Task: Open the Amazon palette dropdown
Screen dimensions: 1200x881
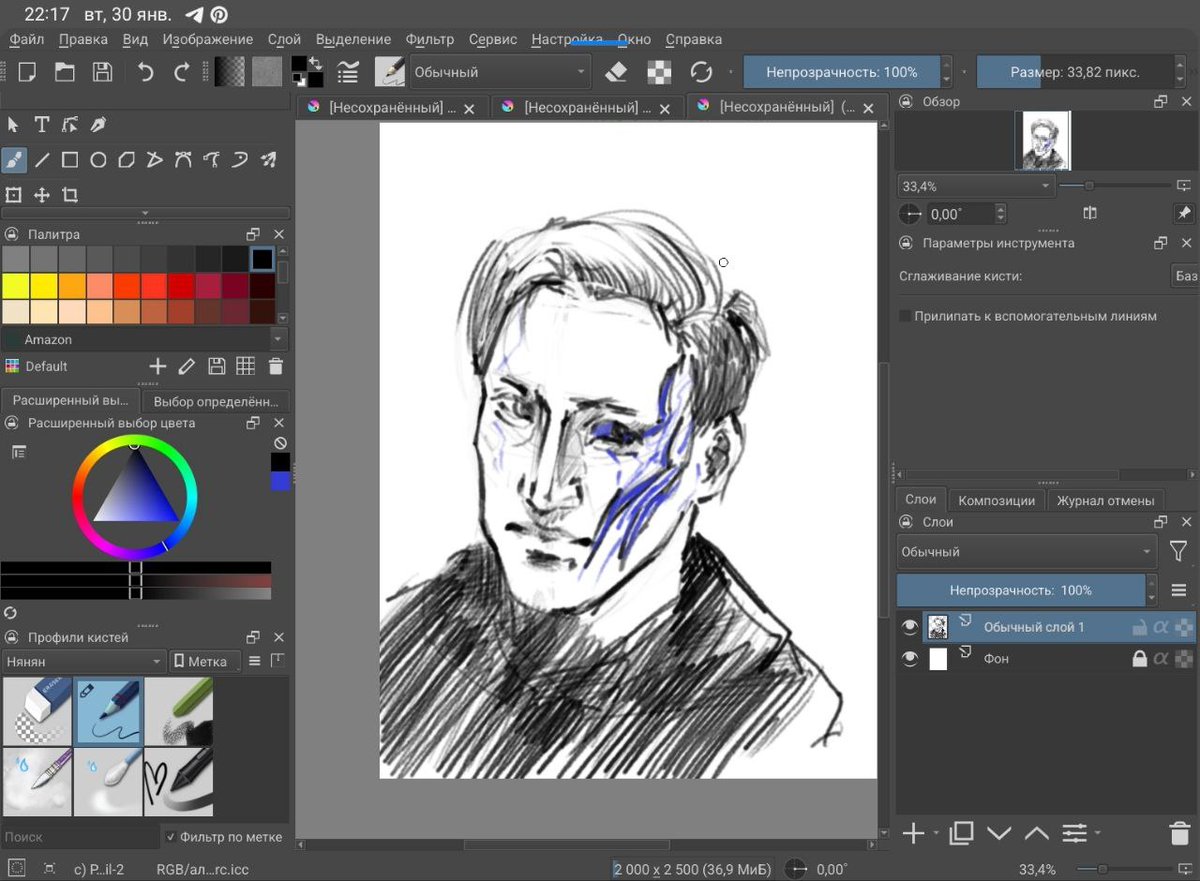Action: pos(145,339)
